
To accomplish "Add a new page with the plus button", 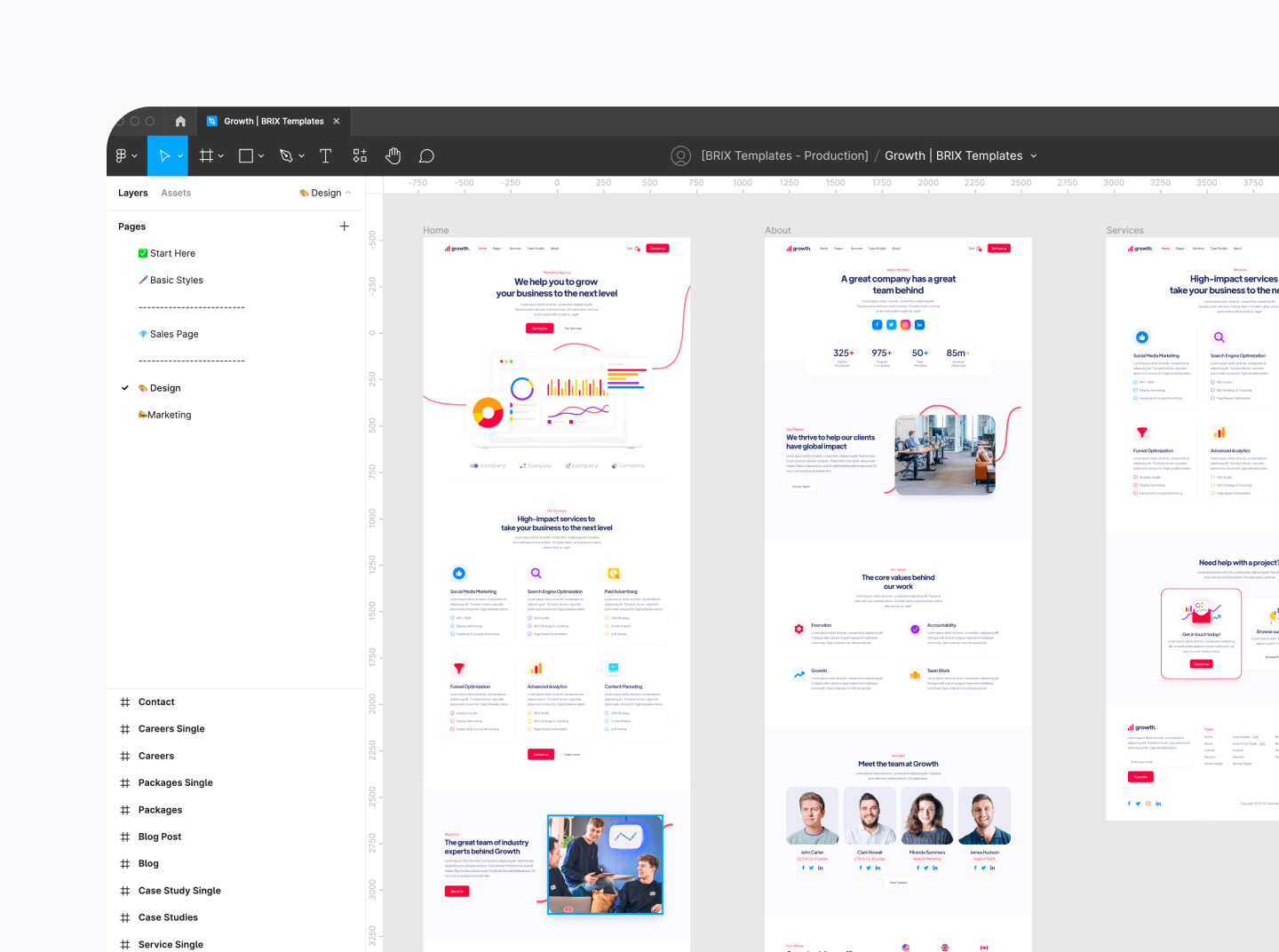I will click(345, 226).
